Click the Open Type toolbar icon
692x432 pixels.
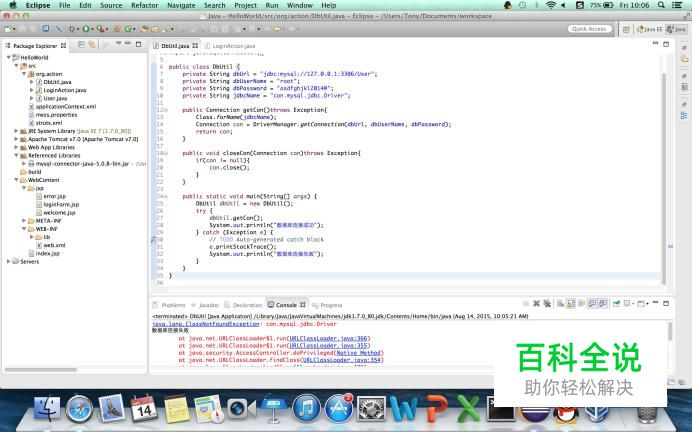[x=144, y=29]
